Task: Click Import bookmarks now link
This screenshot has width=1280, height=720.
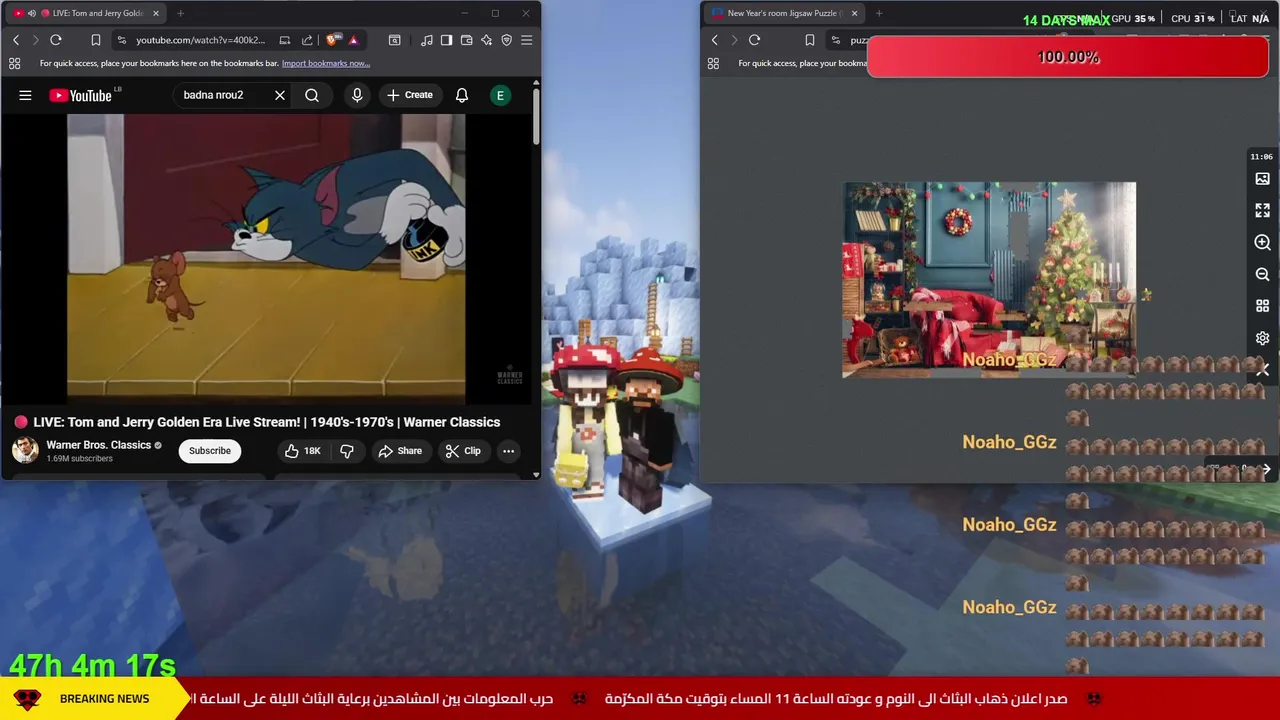Action: tap(326, 63)
